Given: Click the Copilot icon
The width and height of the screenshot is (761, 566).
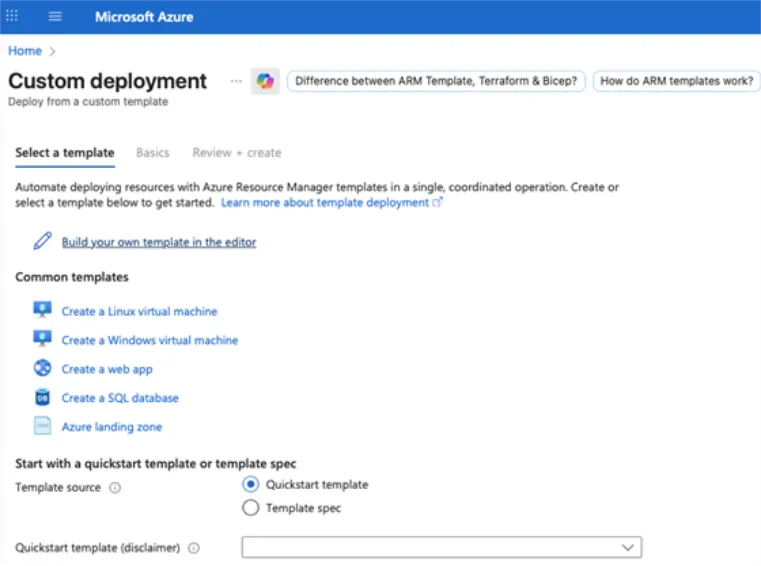Looking at the screenshot, I should click(x=265, y=81).
